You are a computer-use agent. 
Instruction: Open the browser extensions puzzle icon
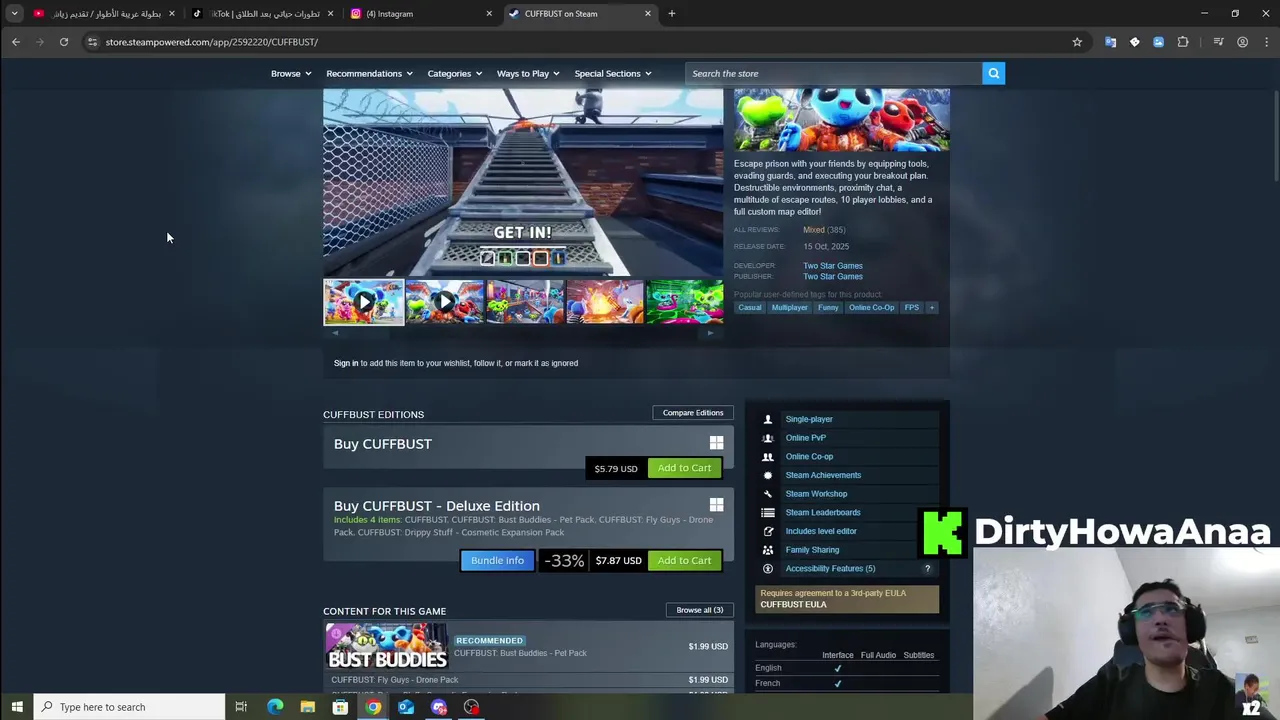1183,42
